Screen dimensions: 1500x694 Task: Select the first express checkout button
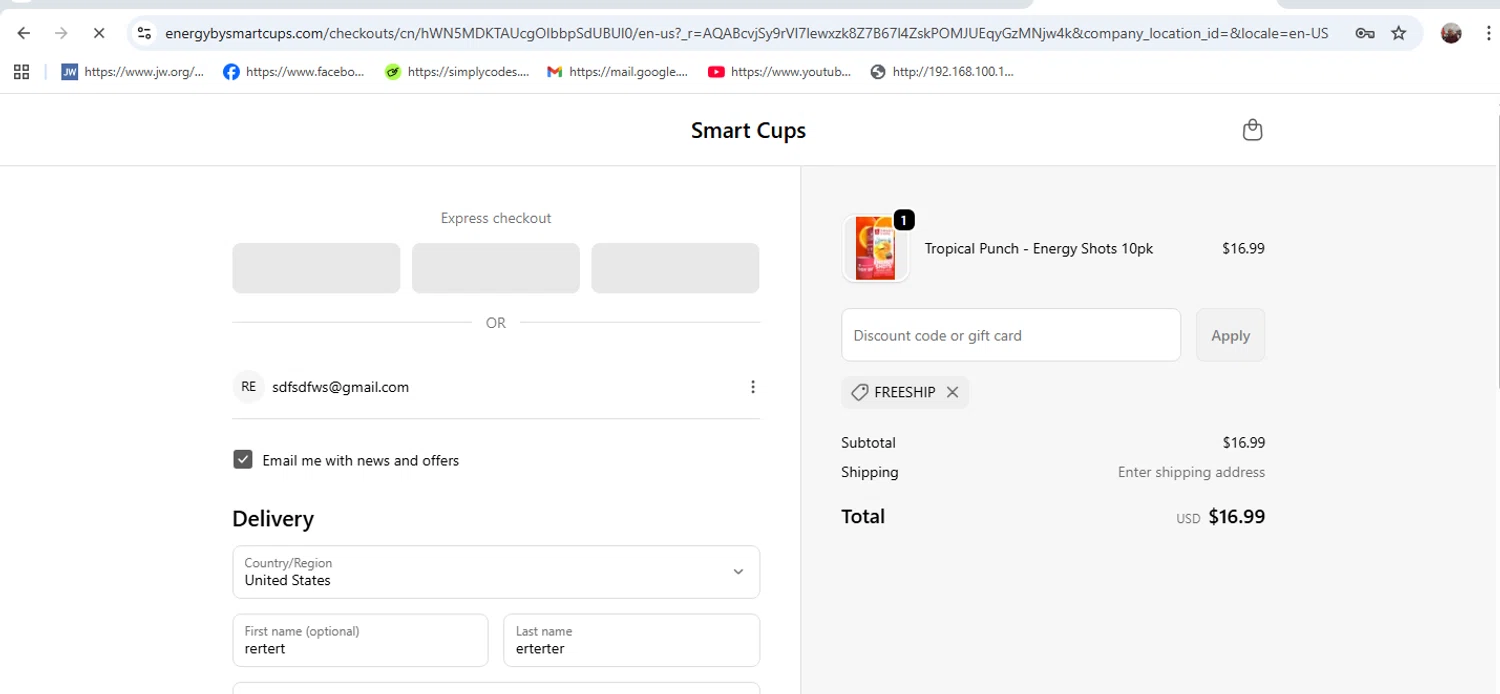(x=316, y=268)
